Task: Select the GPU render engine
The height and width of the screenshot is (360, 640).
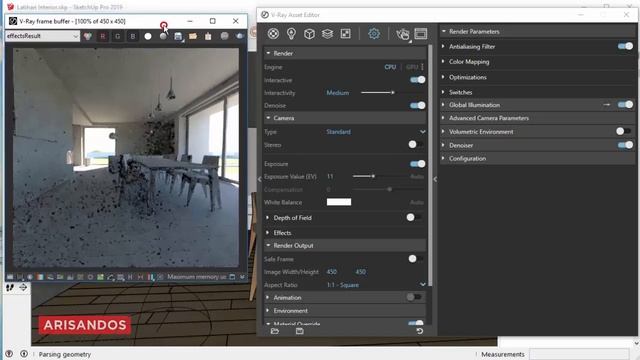Action: [x=412, y=67]
